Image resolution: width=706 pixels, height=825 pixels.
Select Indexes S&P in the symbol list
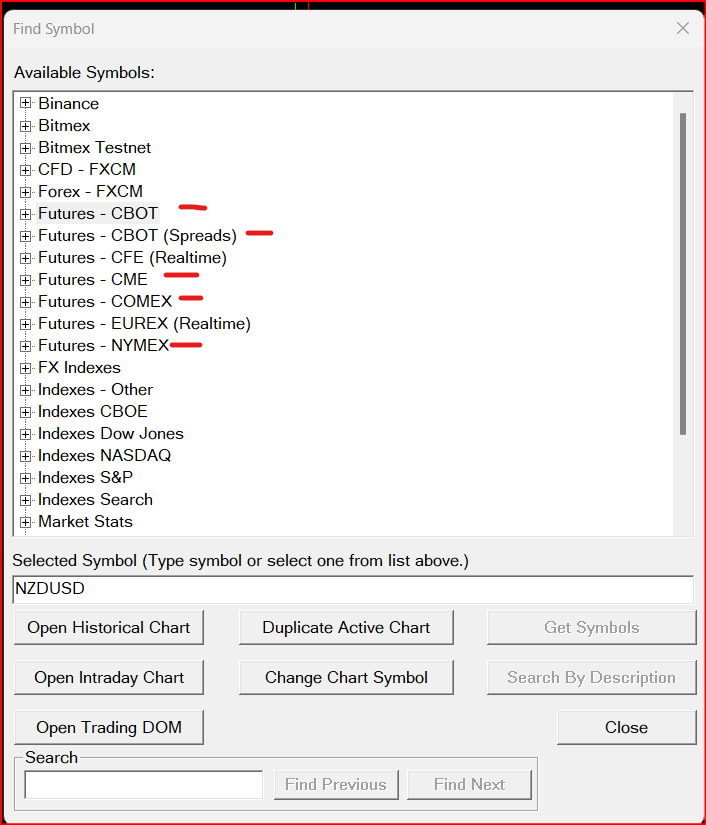coord(85,477)
